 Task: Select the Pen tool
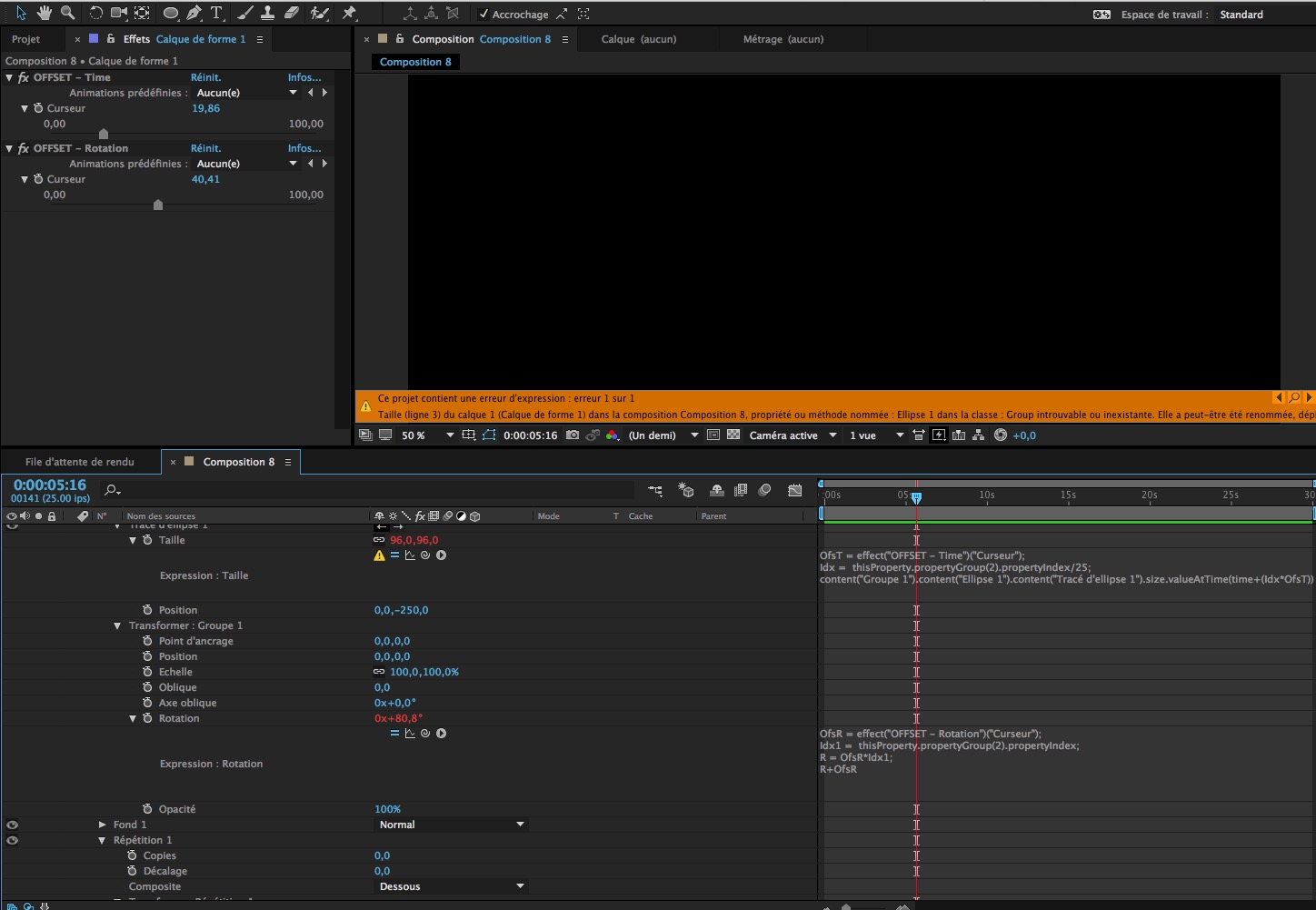tap(194, 13)
